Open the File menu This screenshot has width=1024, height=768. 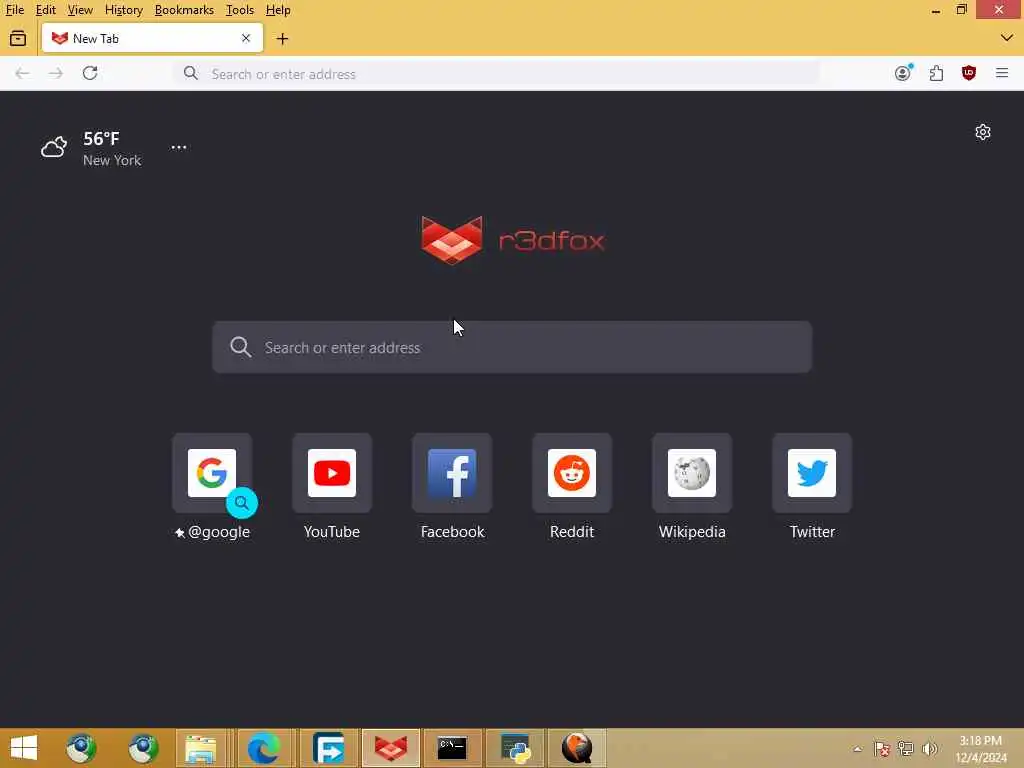tap(14, 10)
